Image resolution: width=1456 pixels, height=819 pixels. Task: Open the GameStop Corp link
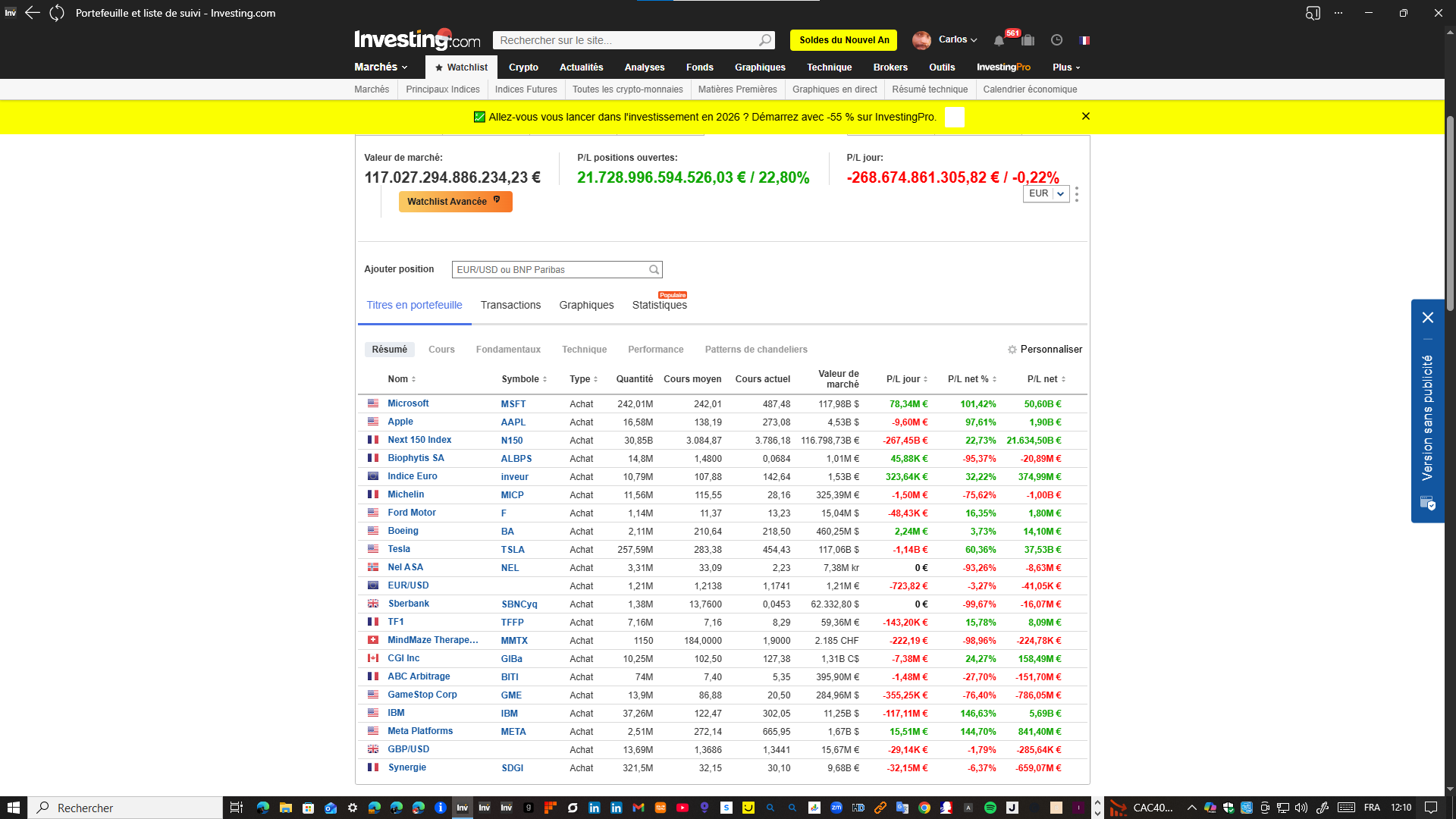(x=422, y=695)
